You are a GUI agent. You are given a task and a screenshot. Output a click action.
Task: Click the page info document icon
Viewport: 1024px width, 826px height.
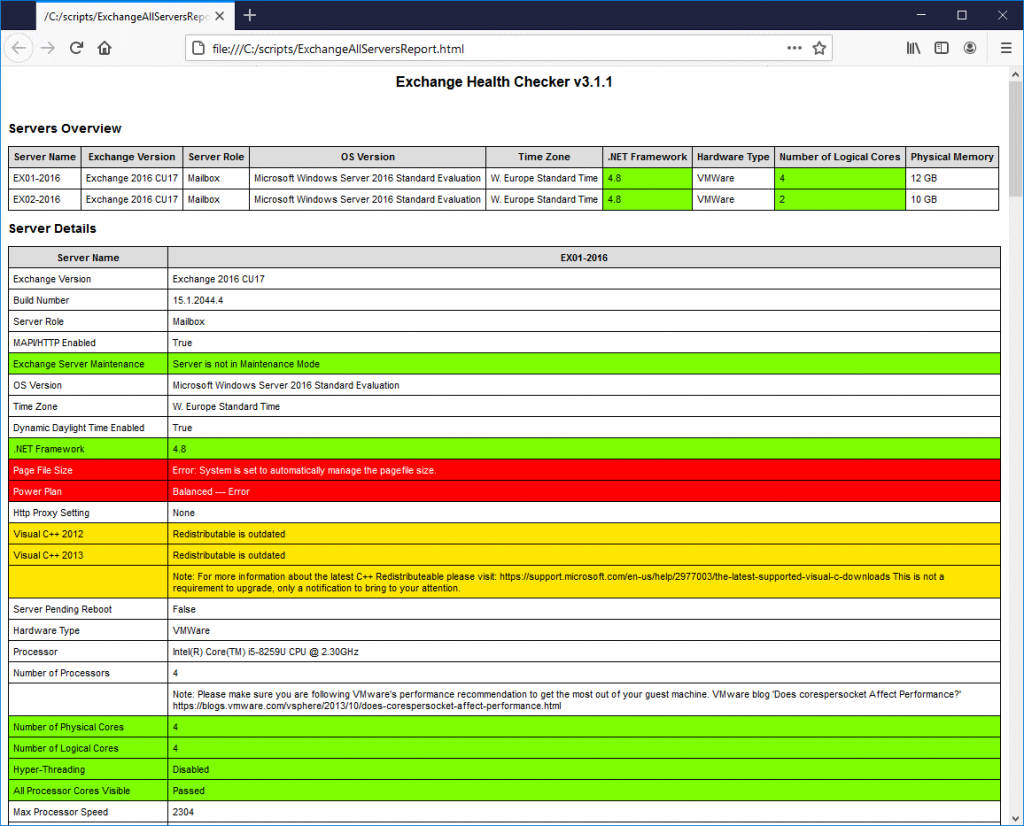(197, 49)
